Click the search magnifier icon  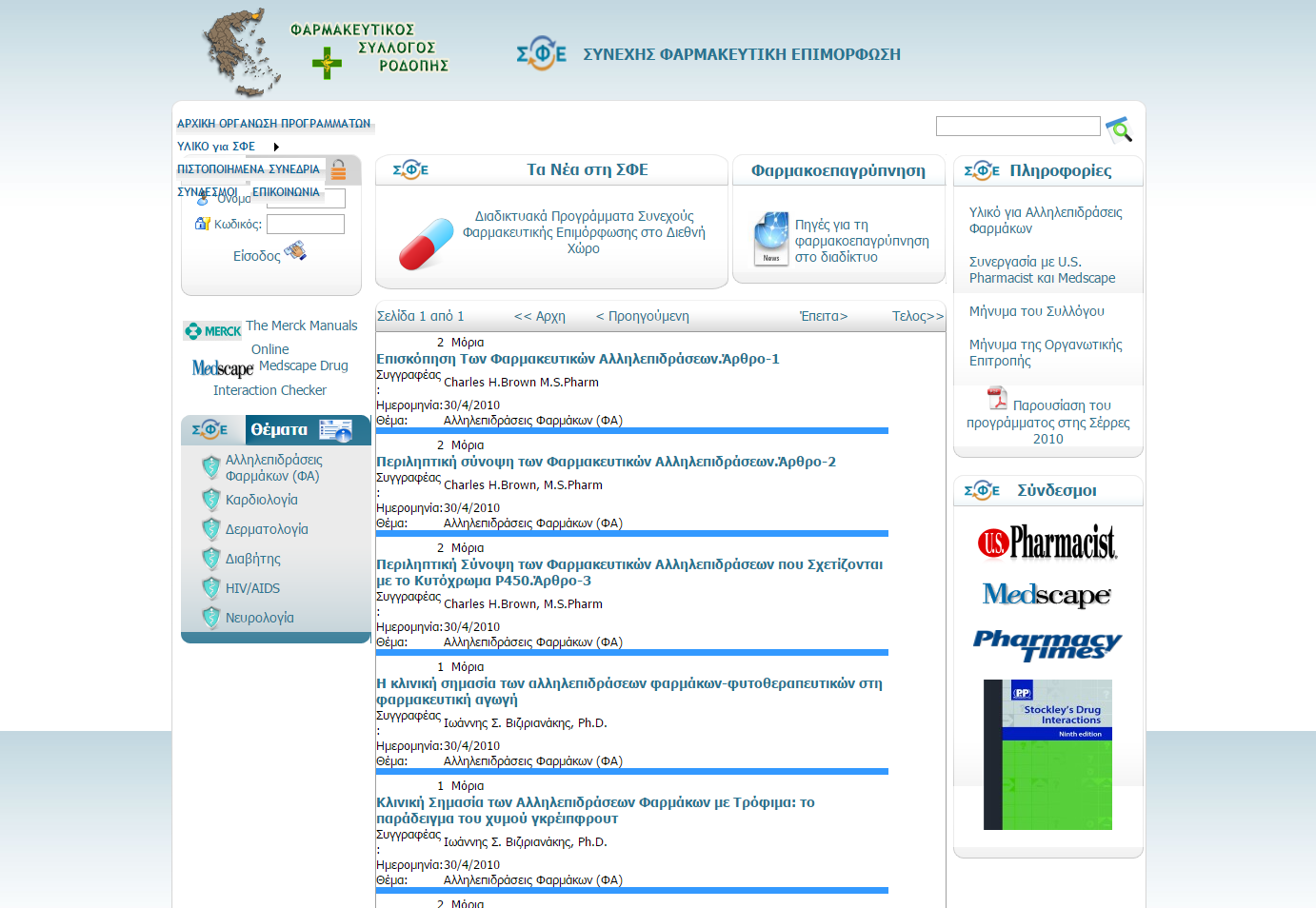(1119, 129)
